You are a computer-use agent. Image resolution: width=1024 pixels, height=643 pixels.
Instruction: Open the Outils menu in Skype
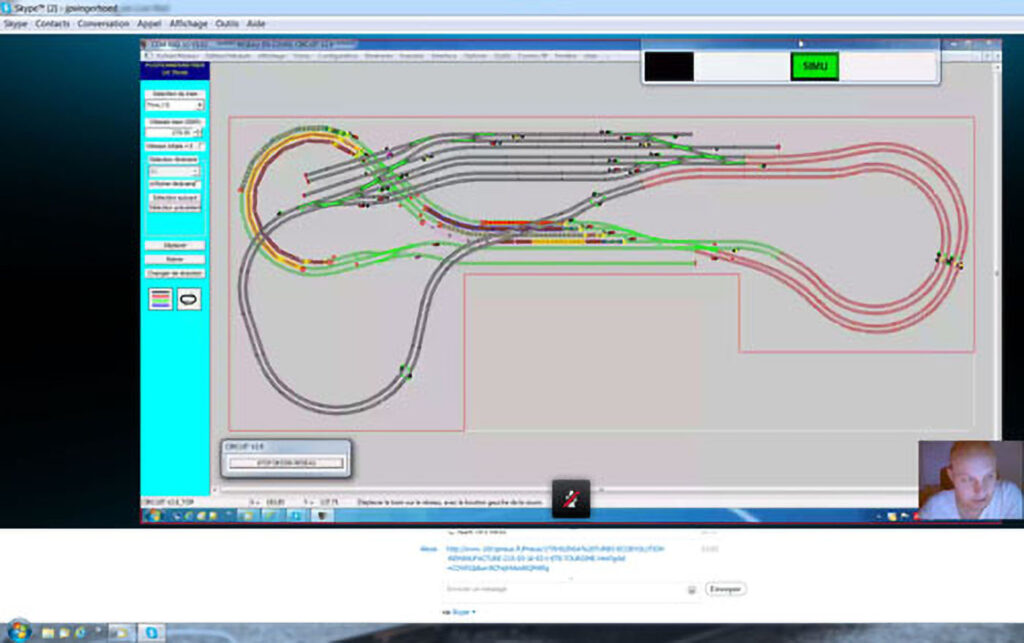pos(227,23)
